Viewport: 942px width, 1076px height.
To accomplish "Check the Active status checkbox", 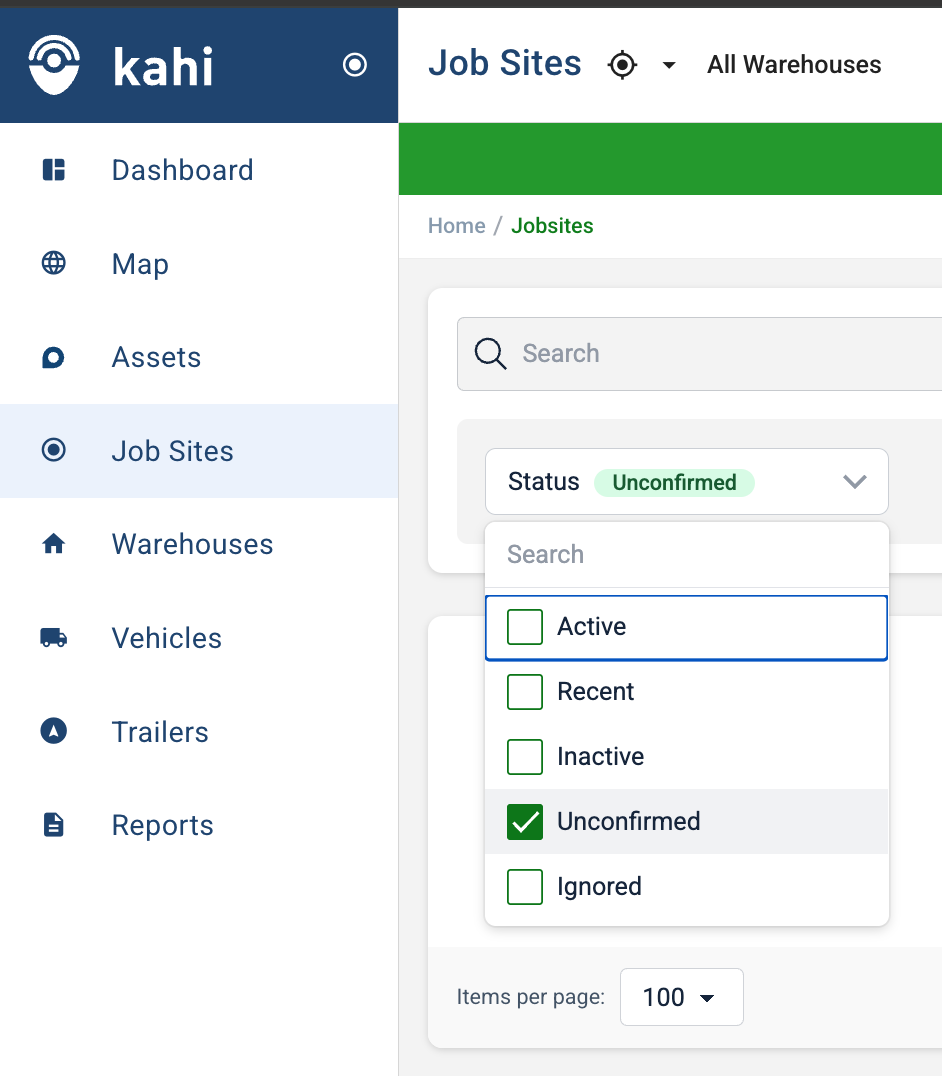I will click(x=525, y=627).
